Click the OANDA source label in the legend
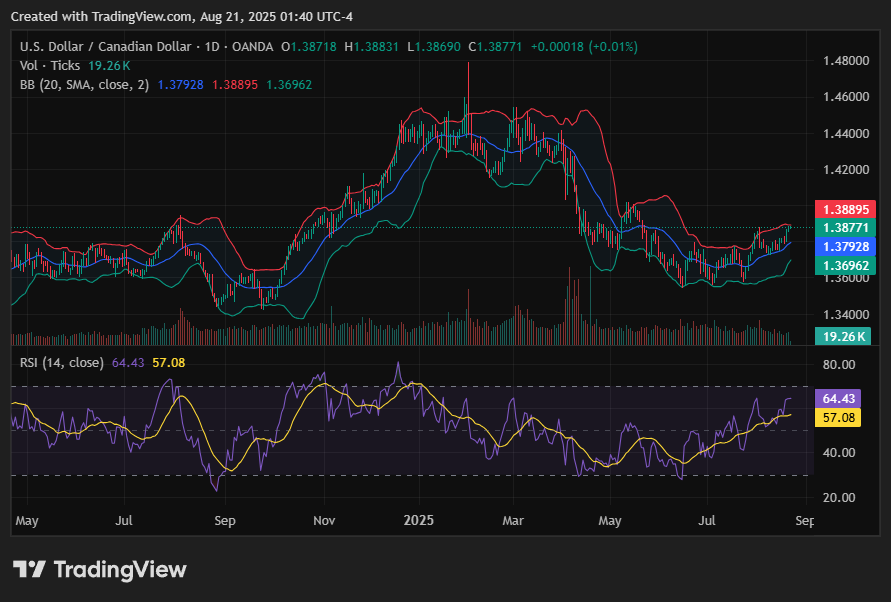The width and height of the screenshot is (891, 602). click(x=252, y=47)
